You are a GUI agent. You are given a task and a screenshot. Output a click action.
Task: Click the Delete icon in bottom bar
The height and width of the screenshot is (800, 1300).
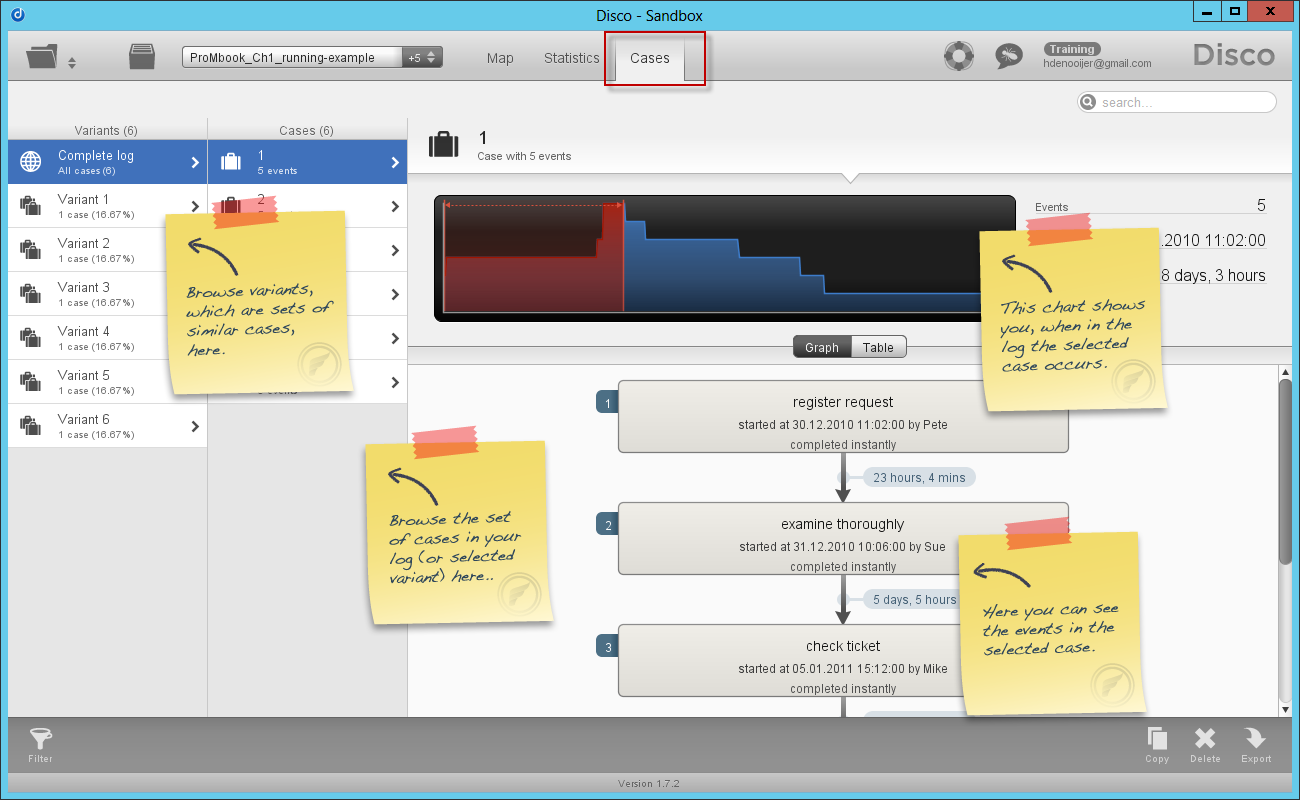tap(1205, 740)
